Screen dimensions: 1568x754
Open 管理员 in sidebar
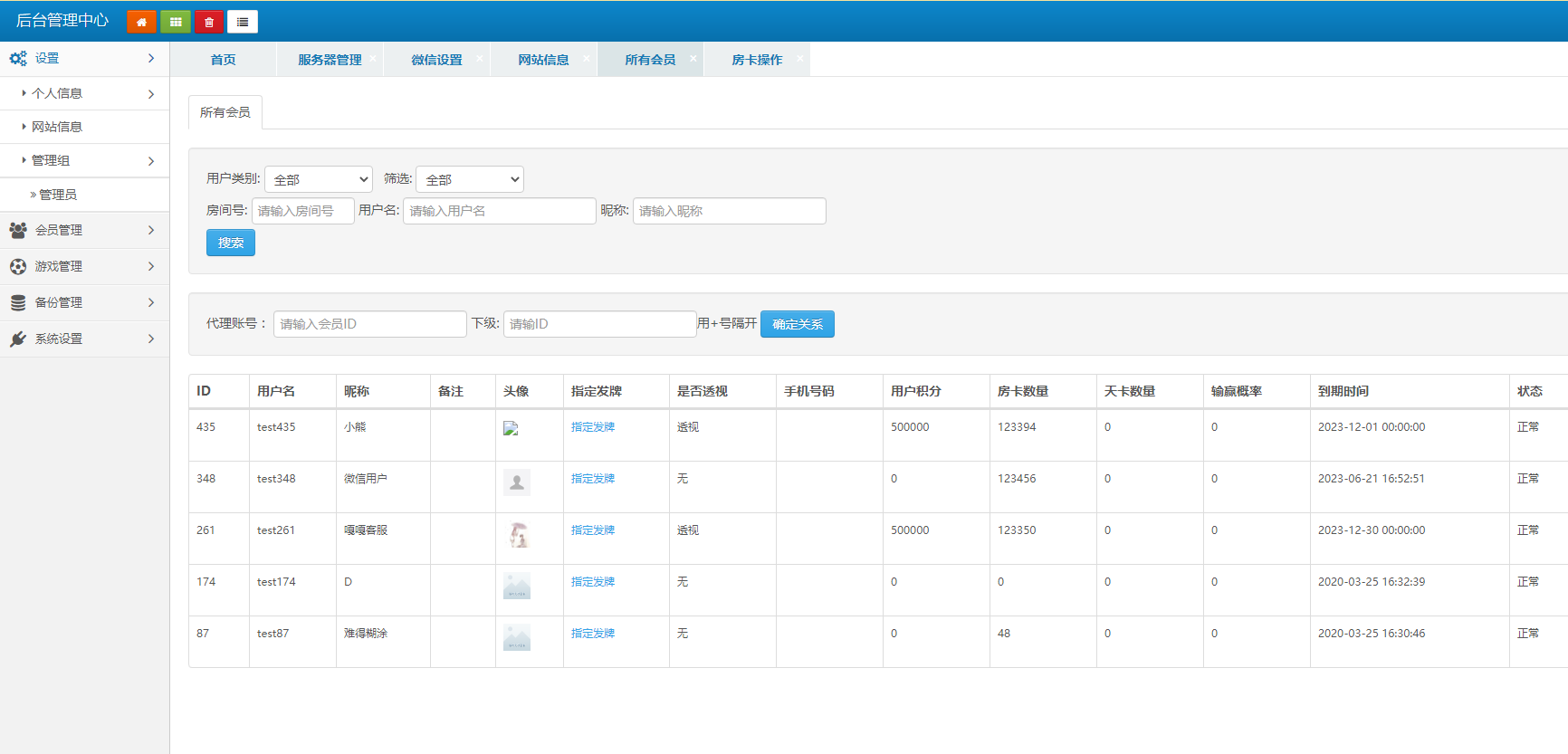pyautogui.click(x=58, y=195)
